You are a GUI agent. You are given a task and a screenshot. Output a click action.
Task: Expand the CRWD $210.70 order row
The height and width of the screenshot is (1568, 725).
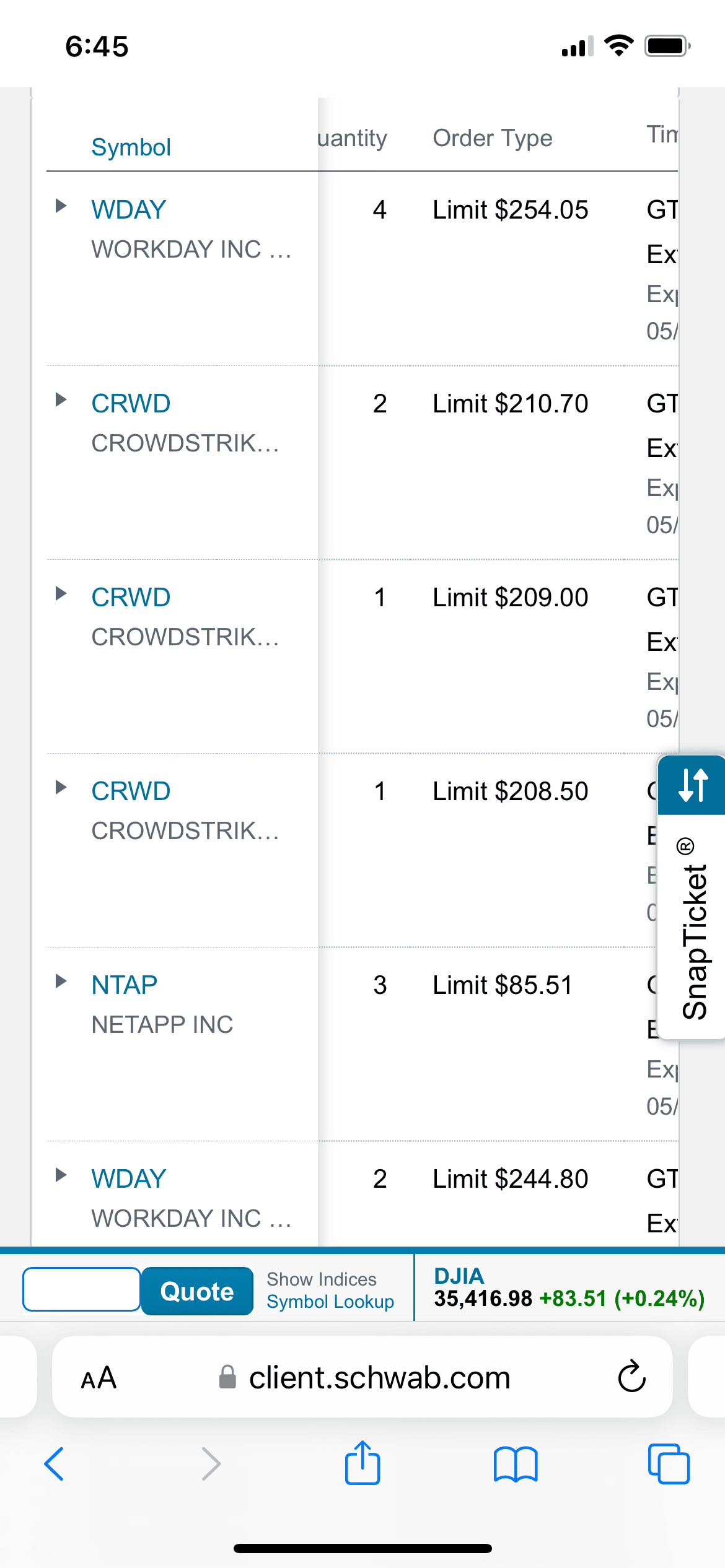click(61, 399)
